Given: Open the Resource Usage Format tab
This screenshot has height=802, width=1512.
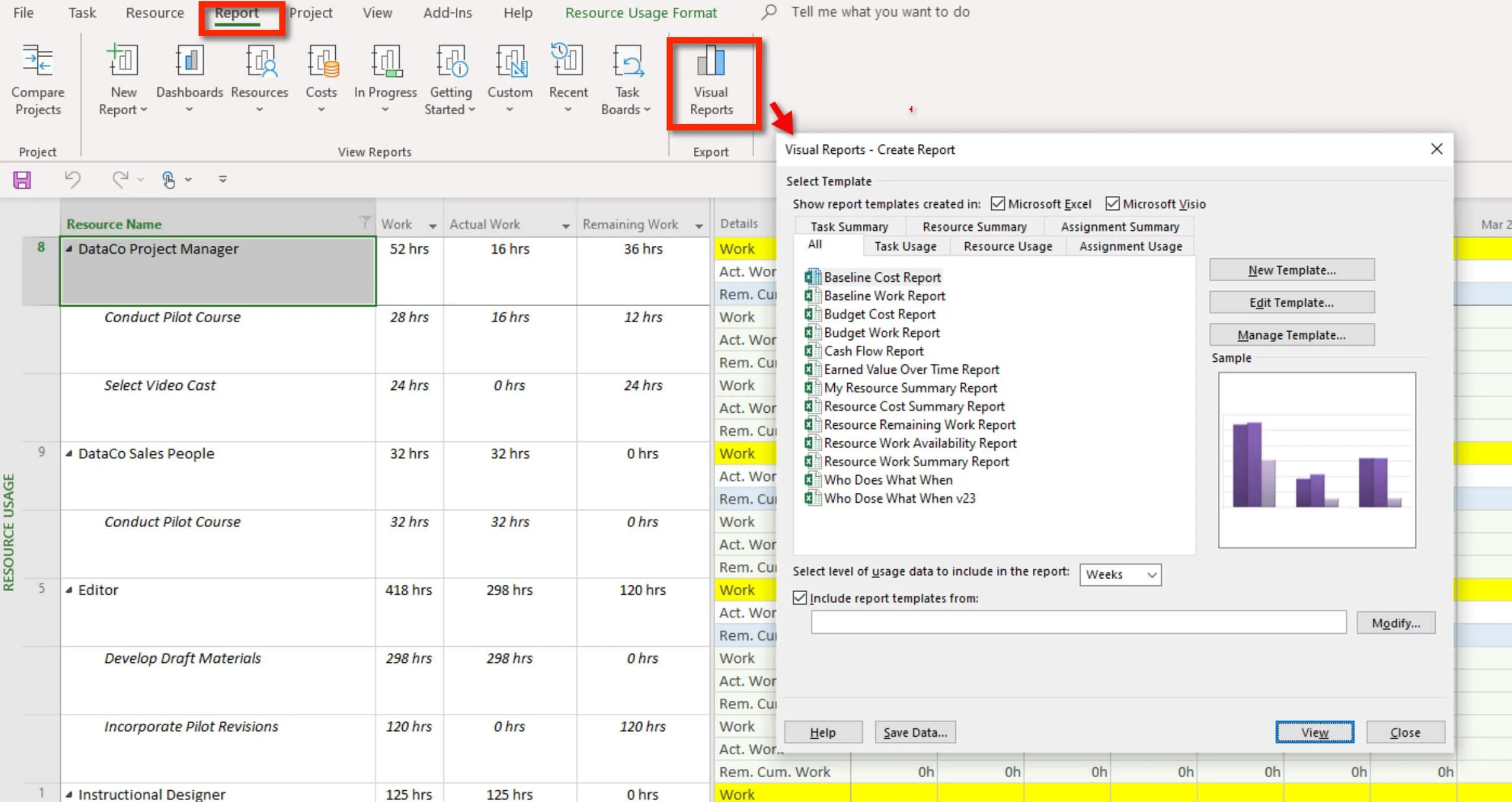Looking at the screenshot, I should point(641,12).
